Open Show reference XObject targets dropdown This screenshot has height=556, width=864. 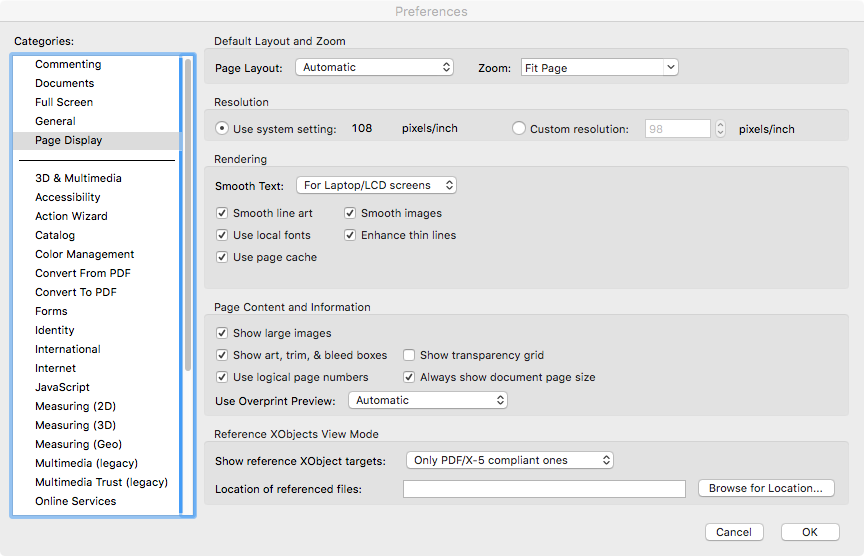tap(510, 460)
